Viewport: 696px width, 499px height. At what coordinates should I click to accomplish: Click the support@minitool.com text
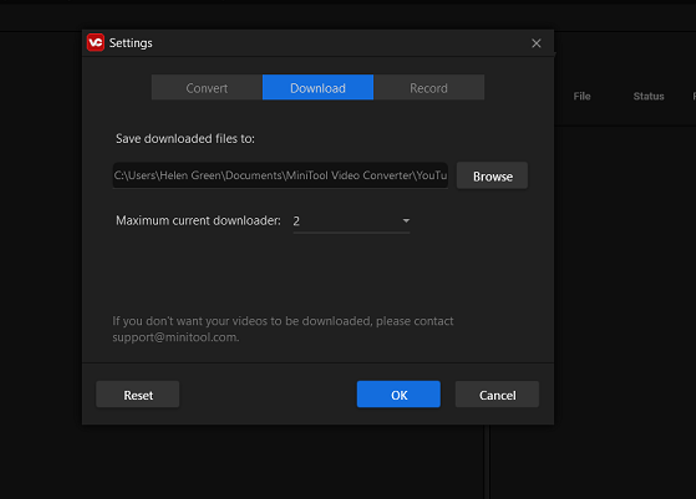(x=175, y=337)
